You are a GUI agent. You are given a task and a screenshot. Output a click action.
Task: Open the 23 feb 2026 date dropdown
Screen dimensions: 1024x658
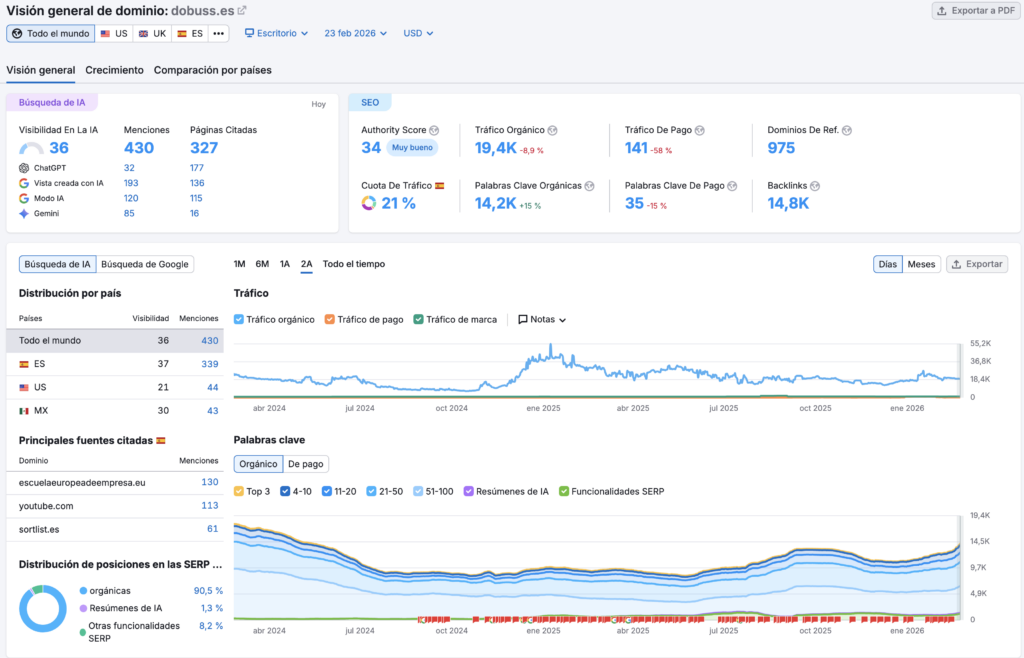pos(356,33)
